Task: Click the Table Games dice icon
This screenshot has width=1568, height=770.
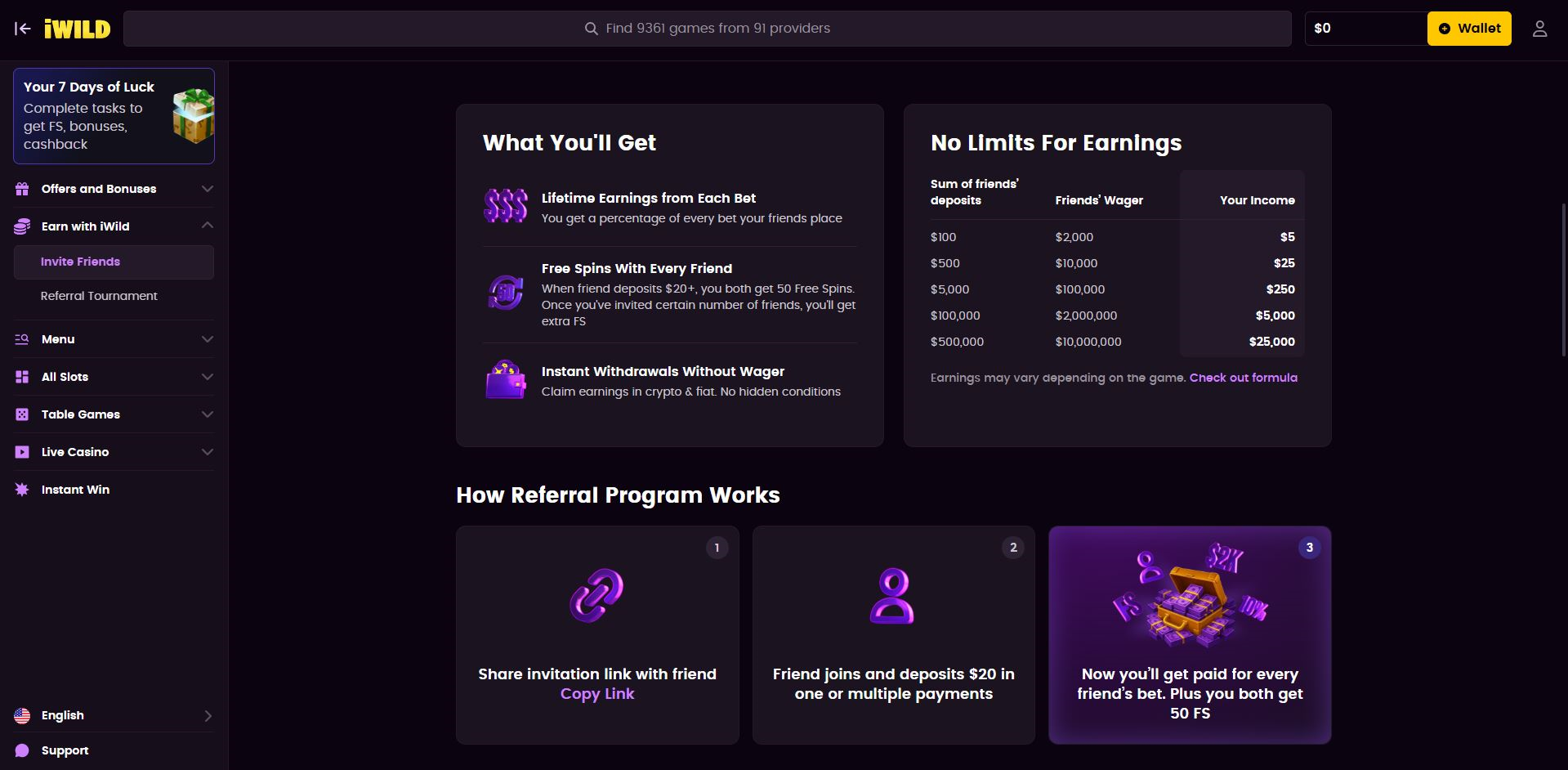Action: coord(22,414)
